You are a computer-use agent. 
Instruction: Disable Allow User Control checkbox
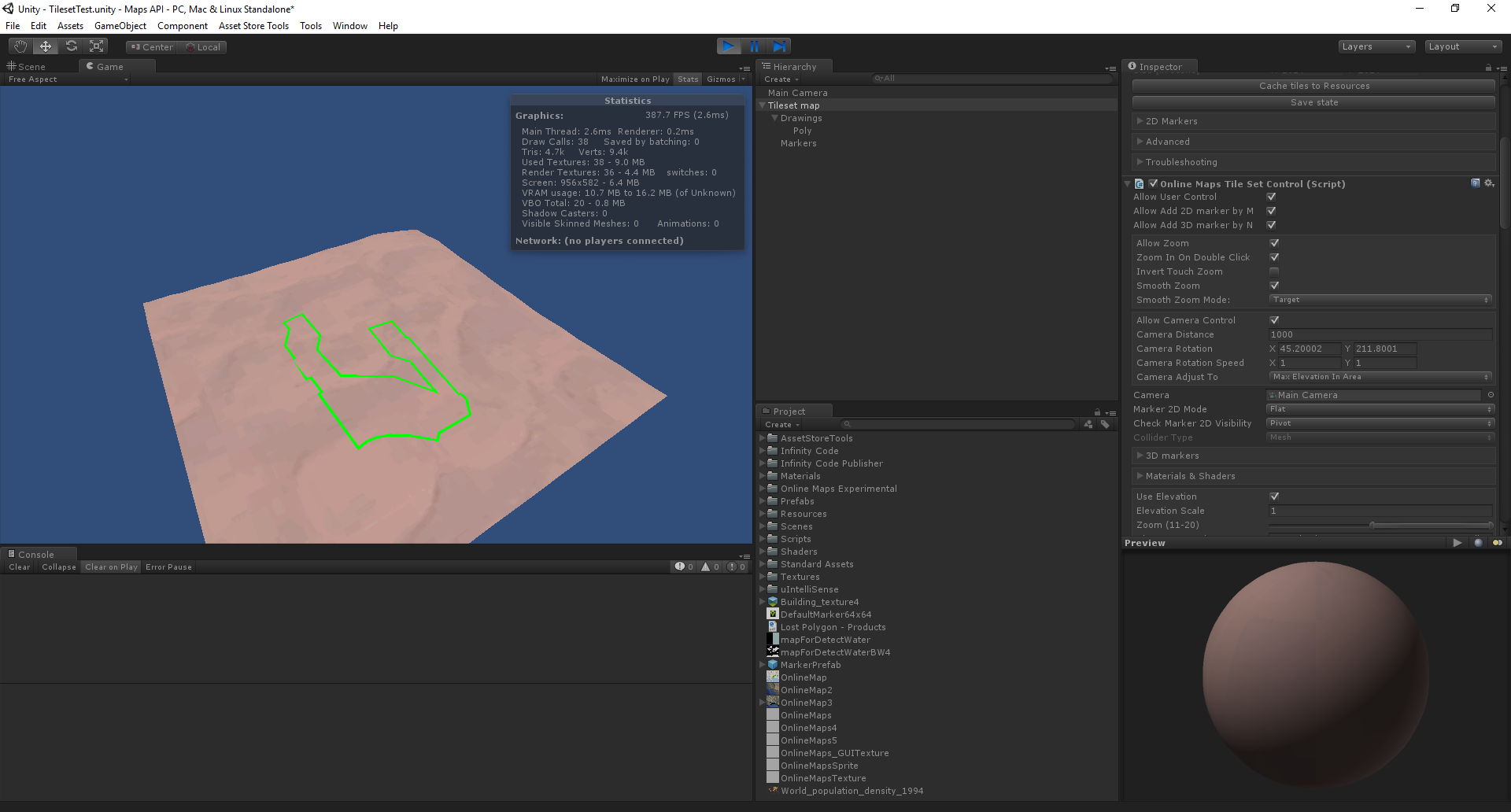coord(1271,197)
